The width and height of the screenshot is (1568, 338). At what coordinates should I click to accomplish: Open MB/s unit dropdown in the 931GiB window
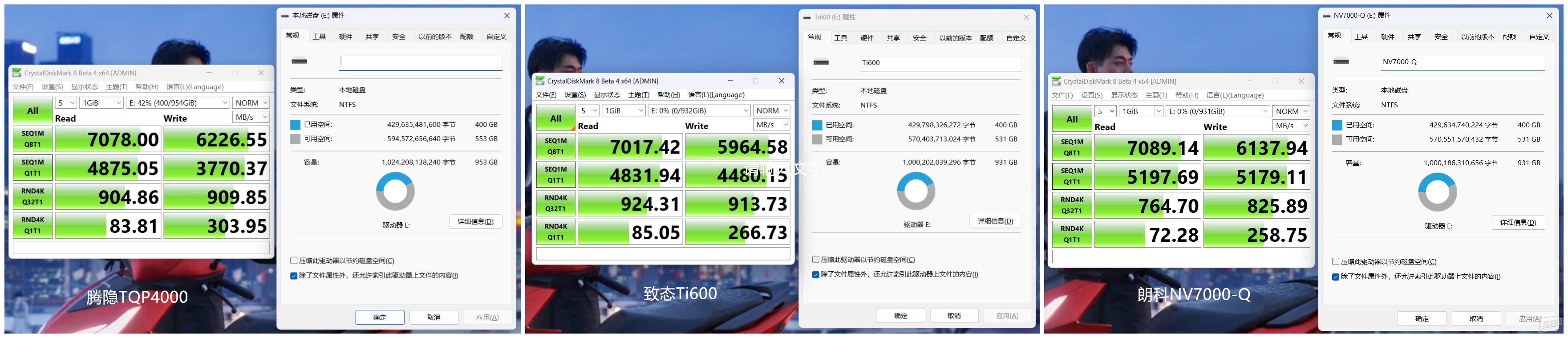coord(1291,126)
